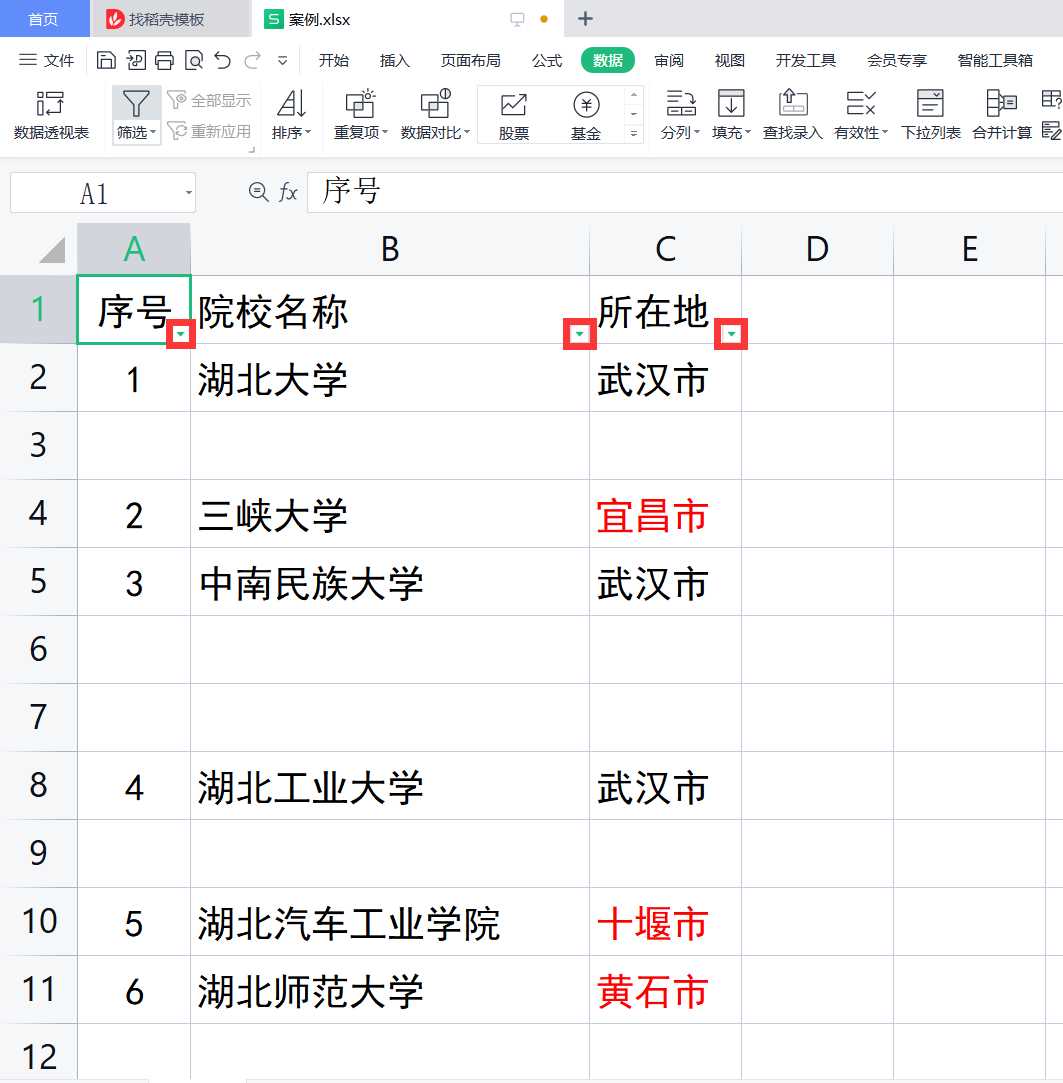Expand the filter dropdown in 所在地 header
The width and height of the screenshot is (1063, 1083).
point(732,335)
